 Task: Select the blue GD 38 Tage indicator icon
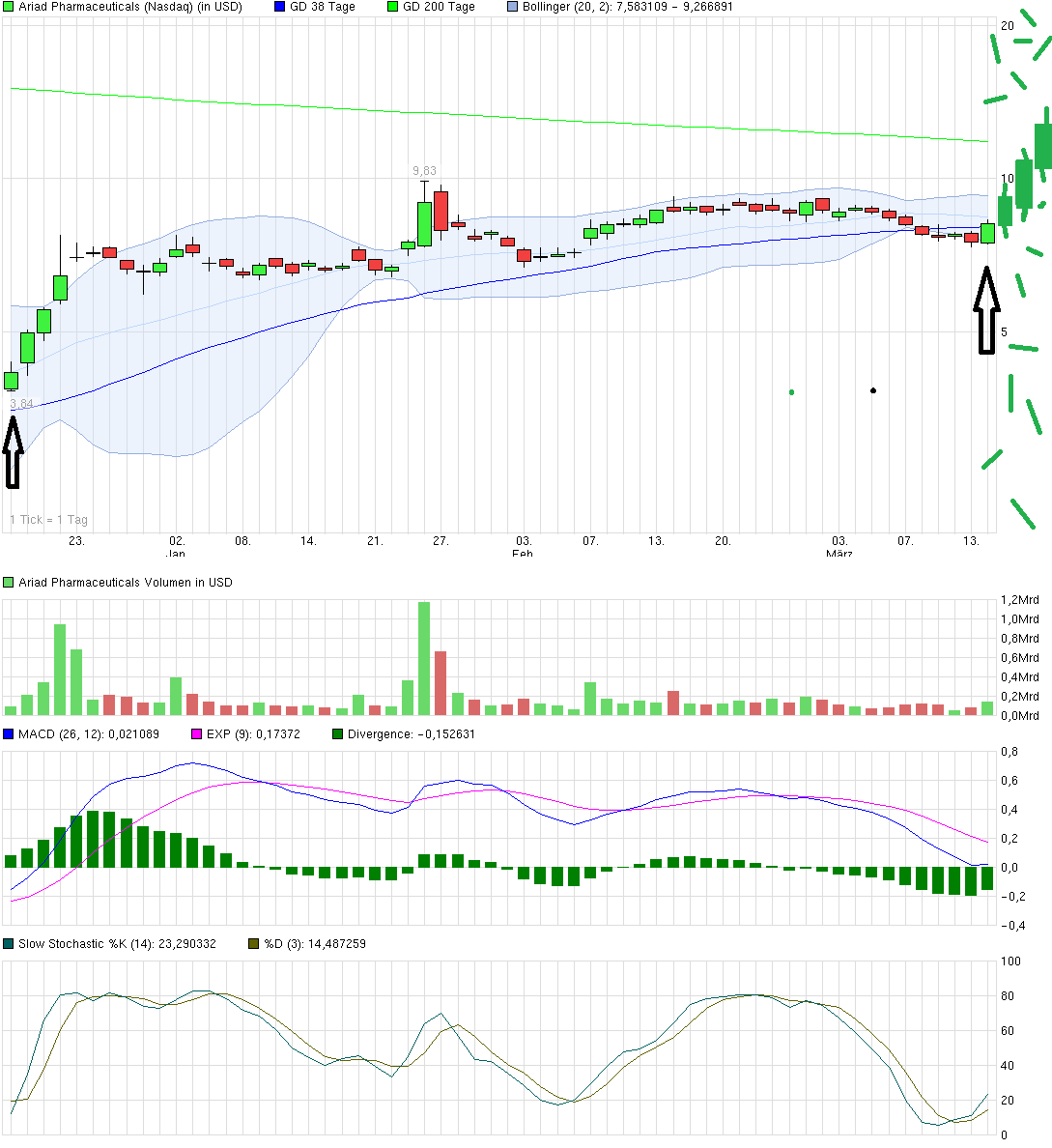click(x=277, y=7)
